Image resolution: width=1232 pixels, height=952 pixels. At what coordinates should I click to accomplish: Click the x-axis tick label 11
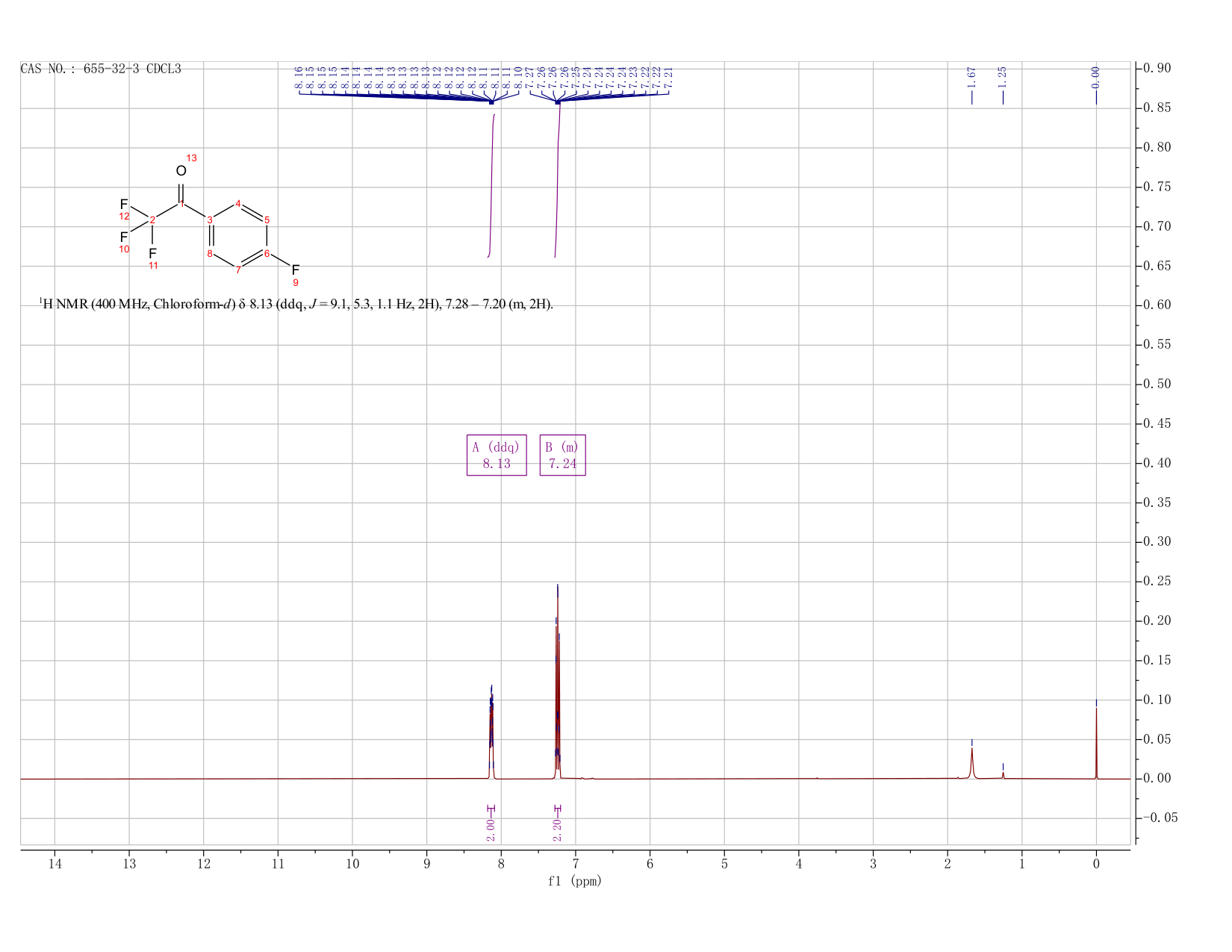pos(278,864)
